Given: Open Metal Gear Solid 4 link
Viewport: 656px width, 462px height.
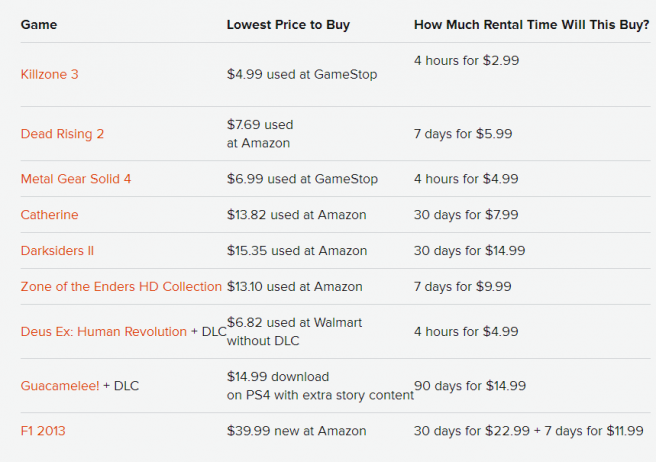Looking at the screenshot, I should (76, 179).
